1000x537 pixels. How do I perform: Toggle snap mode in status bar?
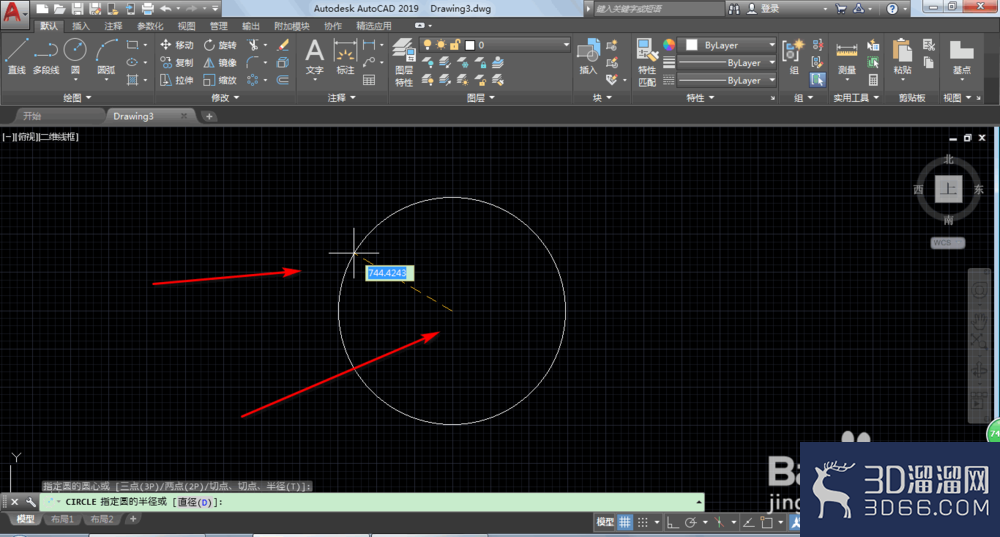[643, 522]
